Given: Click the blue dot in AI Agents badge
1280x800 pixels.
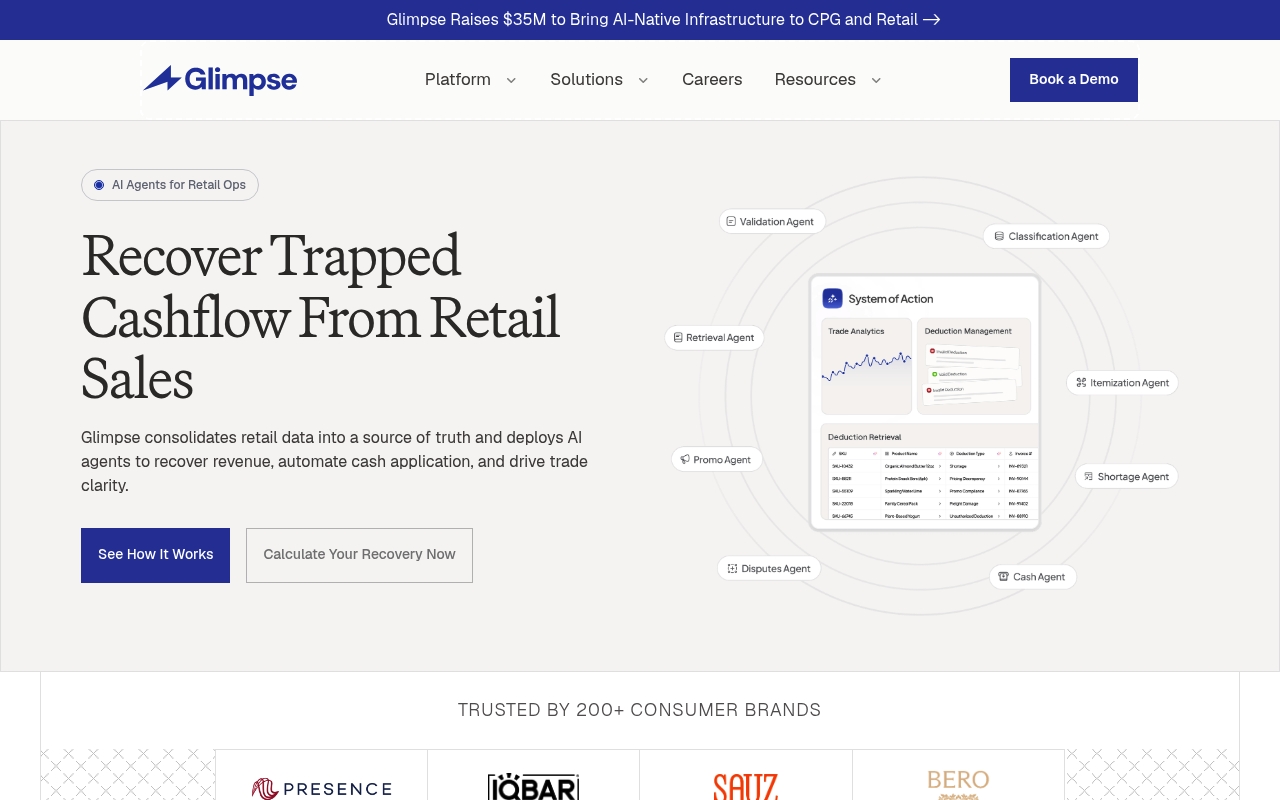Looking at the screenshot, I should 99,185.
